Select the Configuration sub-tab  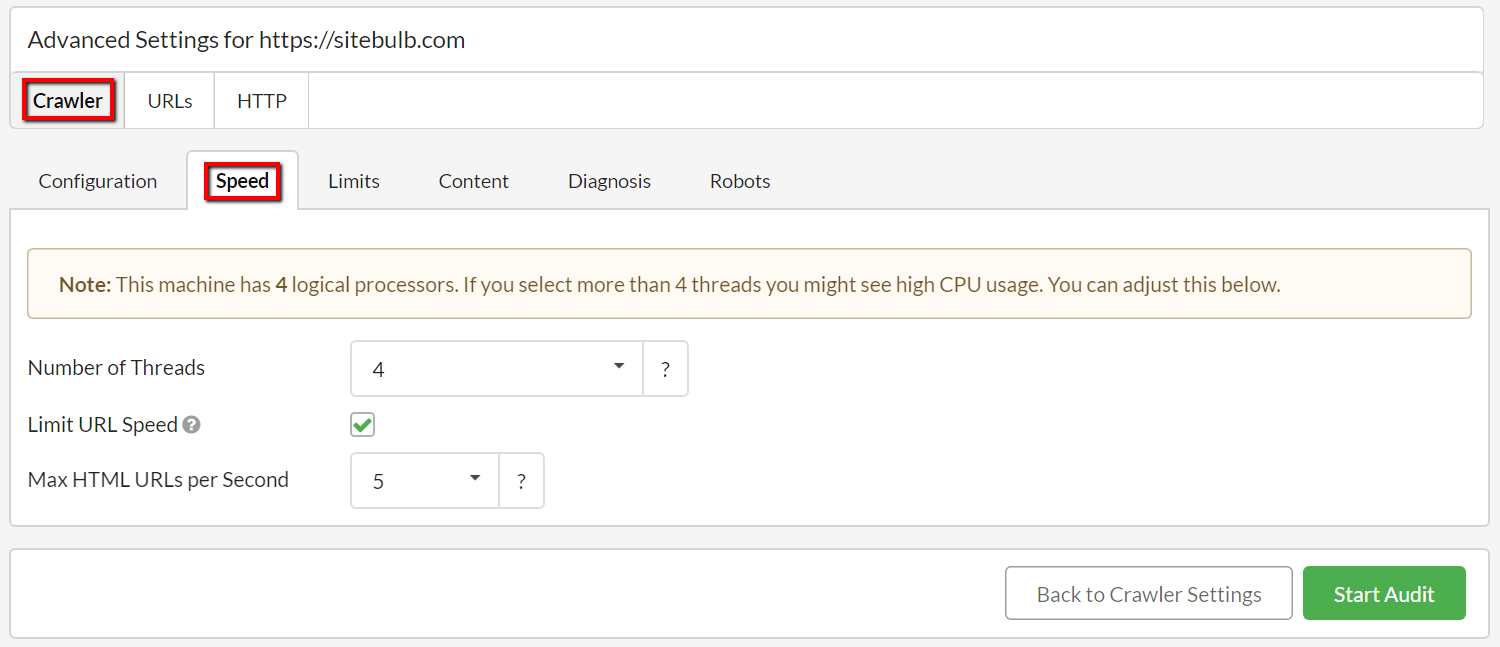(x=98, y=181)
